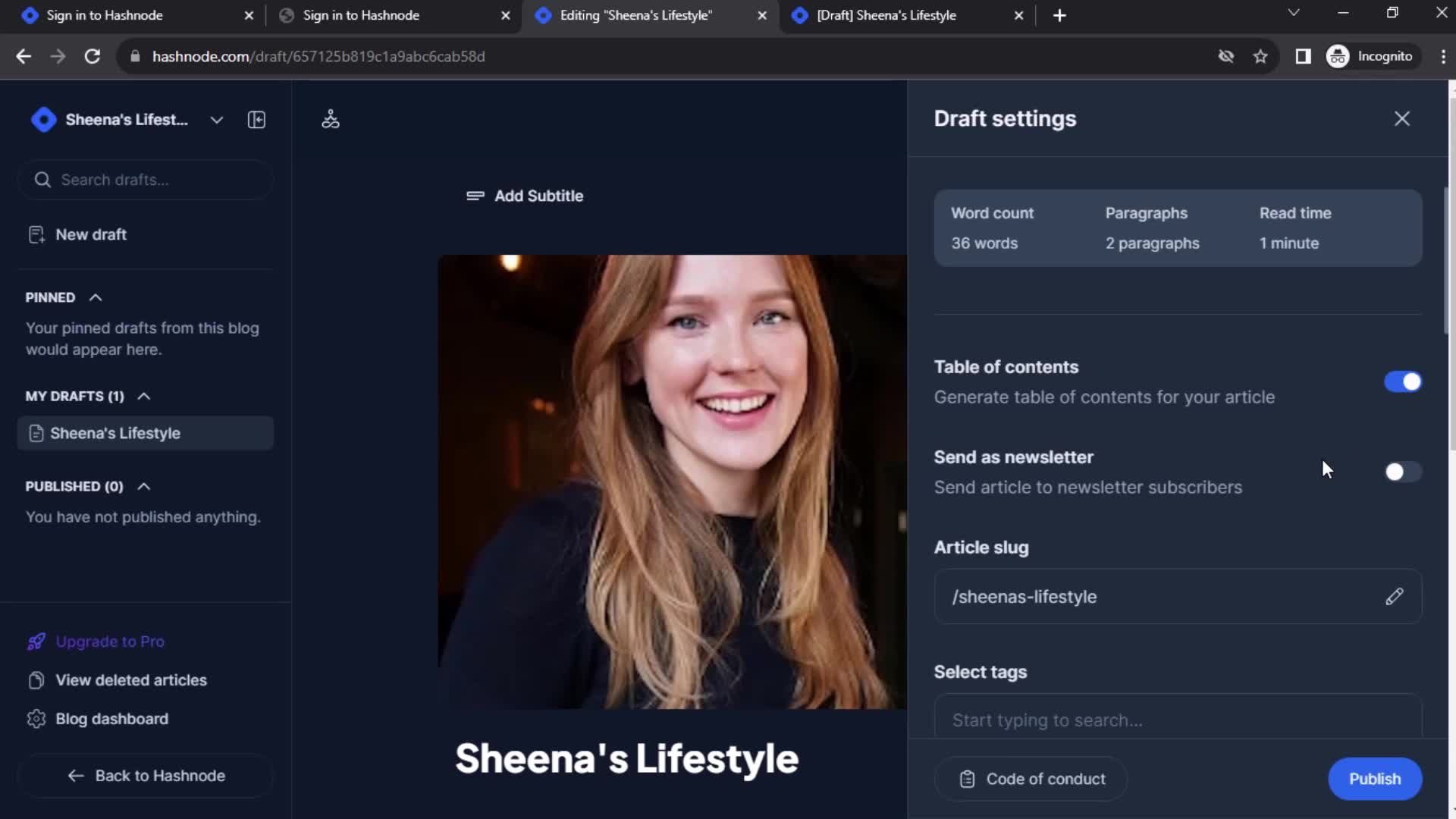Open the tab search dropdown arrow
1456x819 pixels.
[x=1294, y=13]
